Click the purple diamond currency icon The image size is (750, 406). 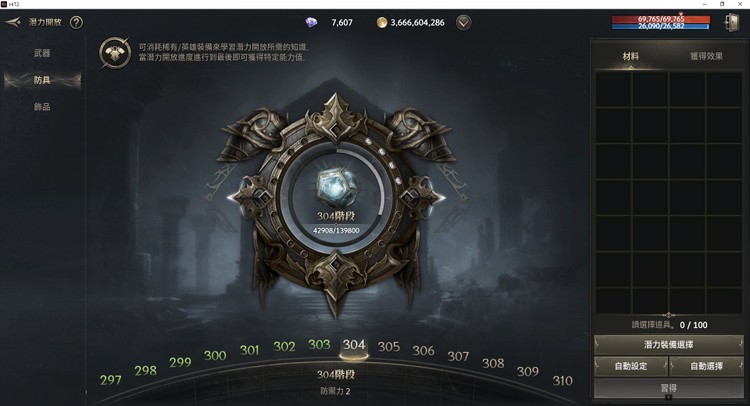(311, 22)
